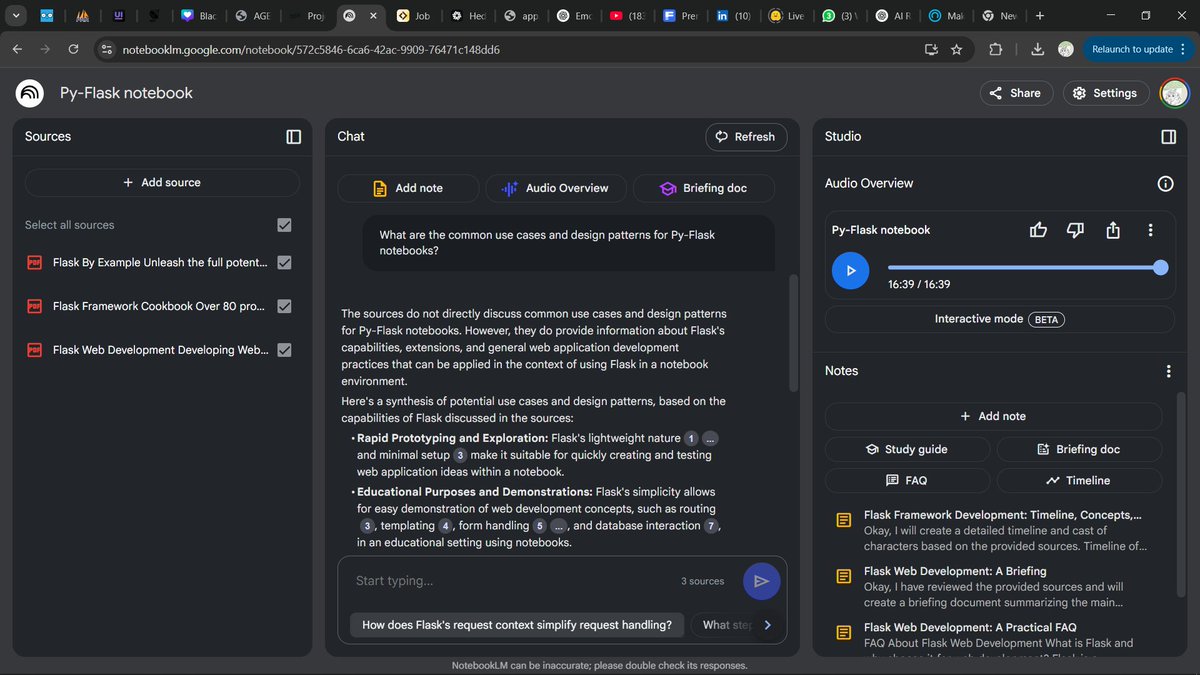Generate a Timeline note
This screenshot has height=675, width=1200.
(x=1079, y=480)
